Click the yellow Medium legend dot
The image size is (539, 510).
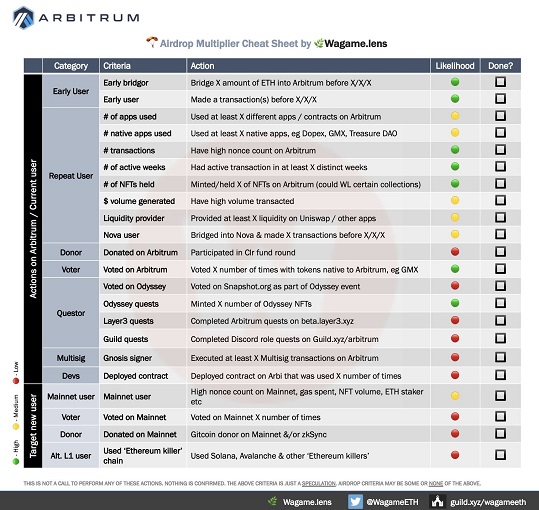[16, 426]
